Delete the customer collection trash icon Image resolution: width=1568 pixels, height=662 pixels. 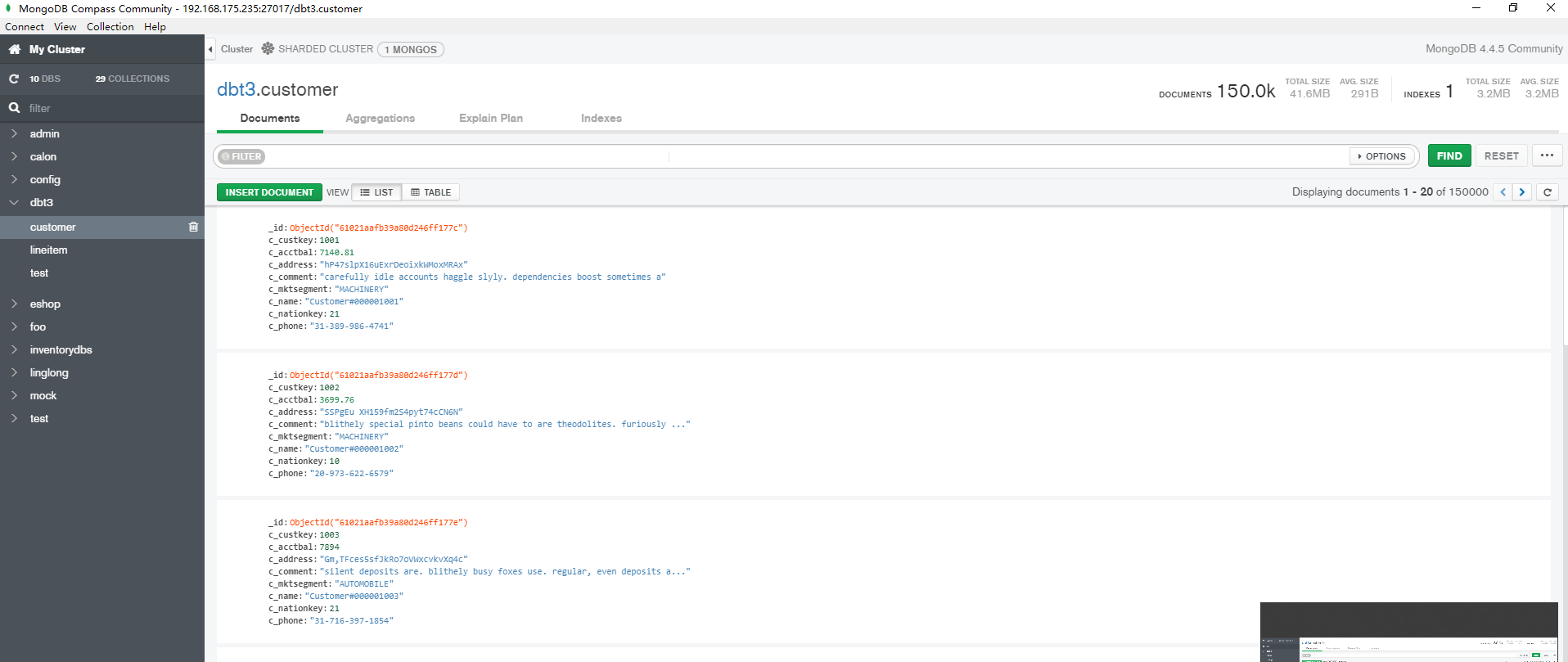tap(193, 227)
